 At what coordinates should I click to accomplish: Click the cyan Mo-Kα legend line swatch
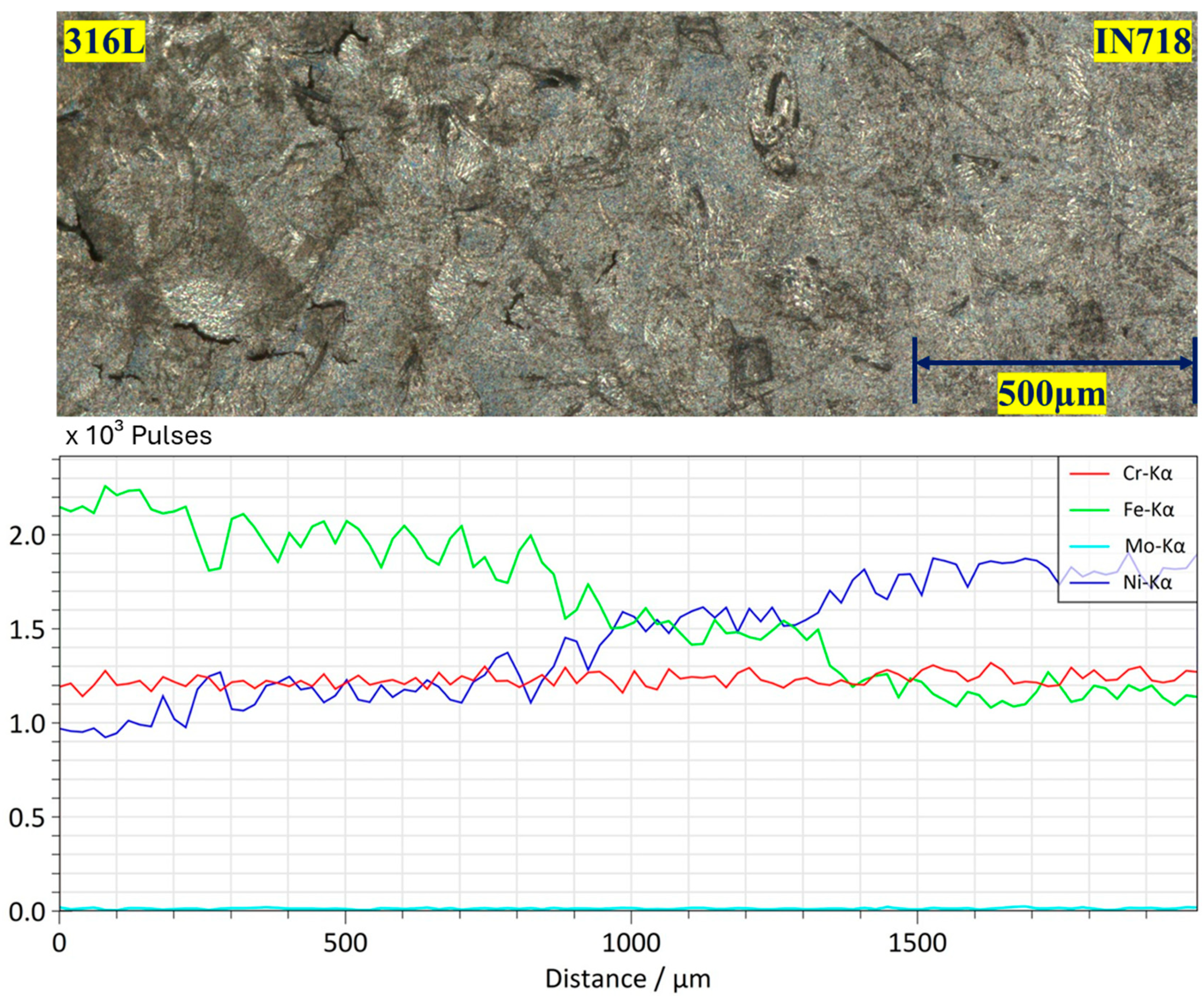pyautogui.click(x=1089, y=546)
